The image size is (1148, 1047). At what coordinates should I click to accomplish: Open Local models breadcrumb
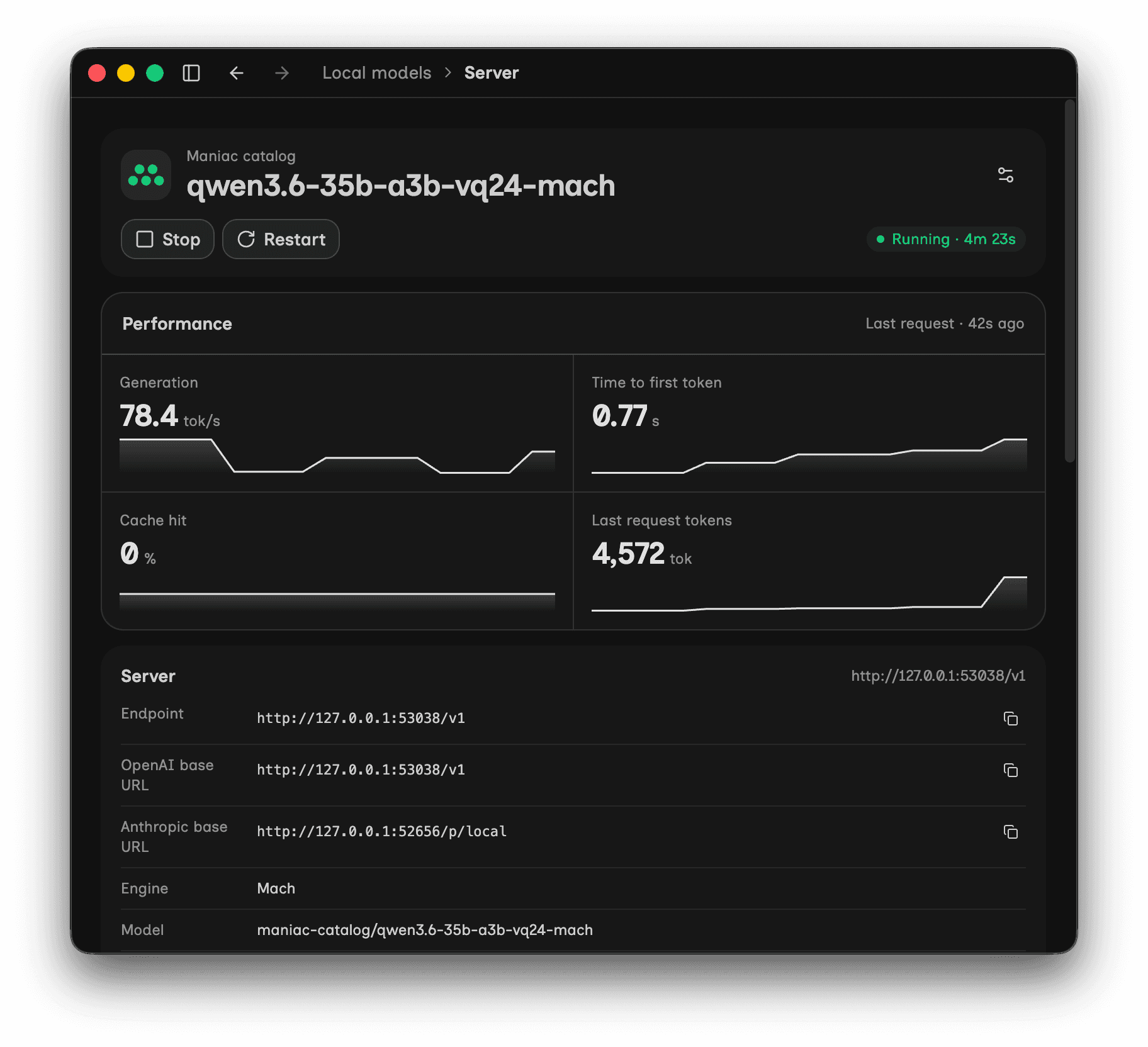(376, 73)
